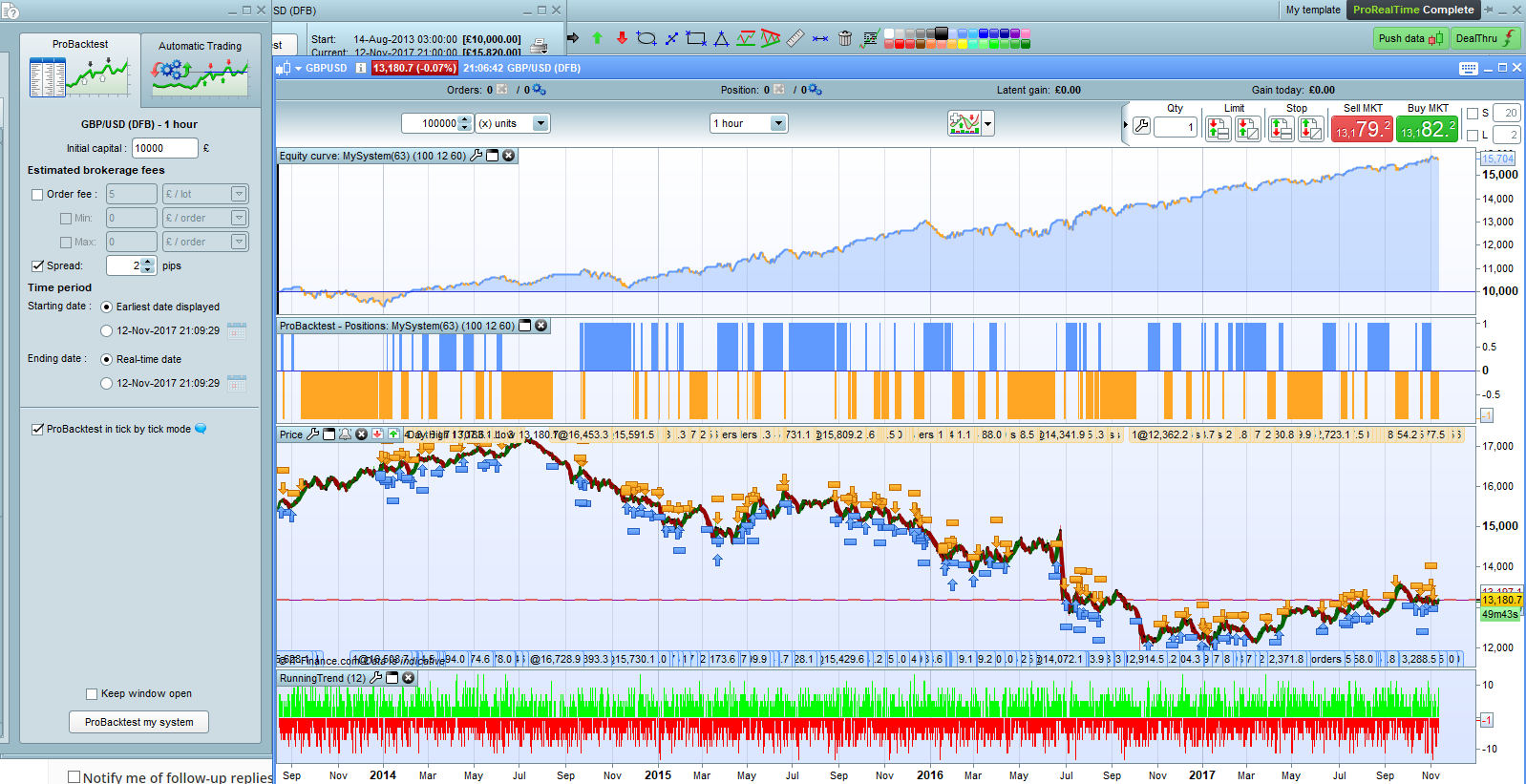Screen dimensions: 1526x784
Task: Click the DealThru button
Action: [x=1485, y=38]
